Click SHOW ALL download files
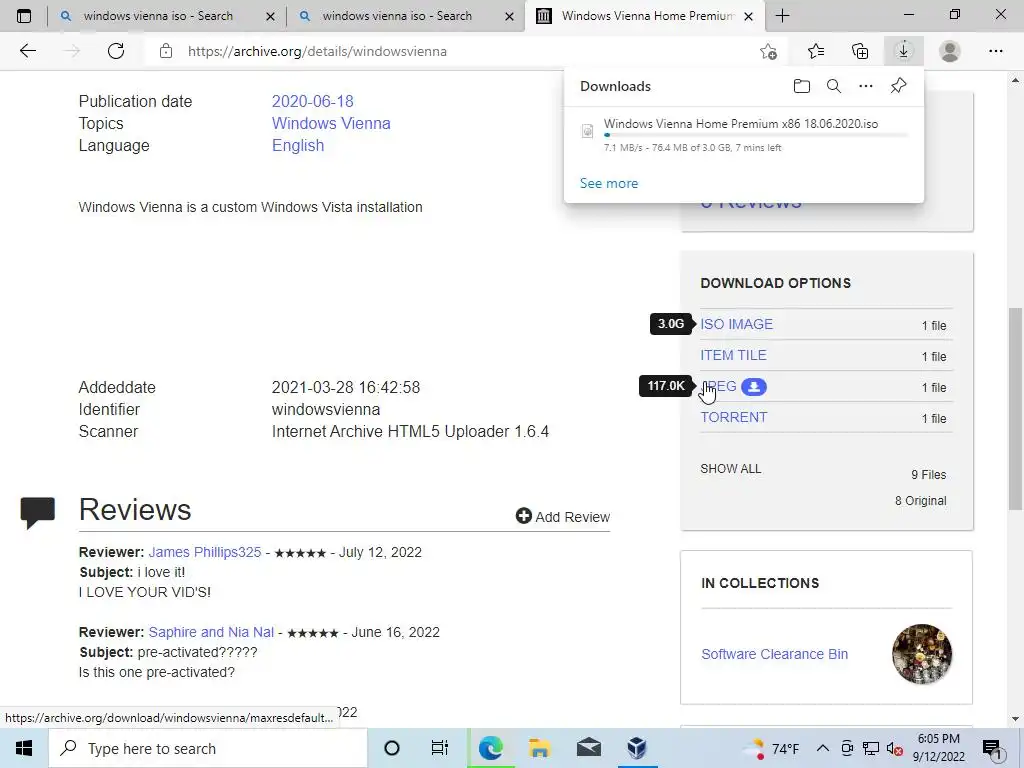This screenshot has width=1024, height=768. [730, 469]
